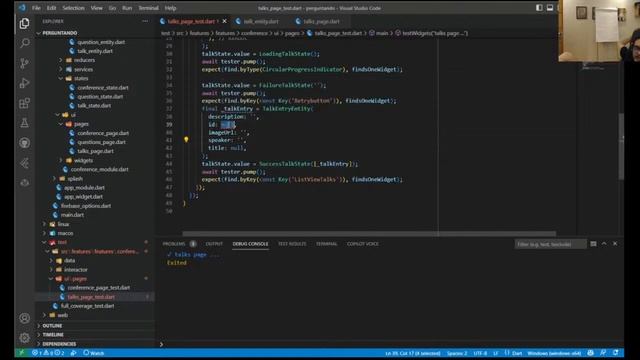This screenshot has height=360, width=640.
Task: Open the Test Results panel tab
Action: (292, 244)
